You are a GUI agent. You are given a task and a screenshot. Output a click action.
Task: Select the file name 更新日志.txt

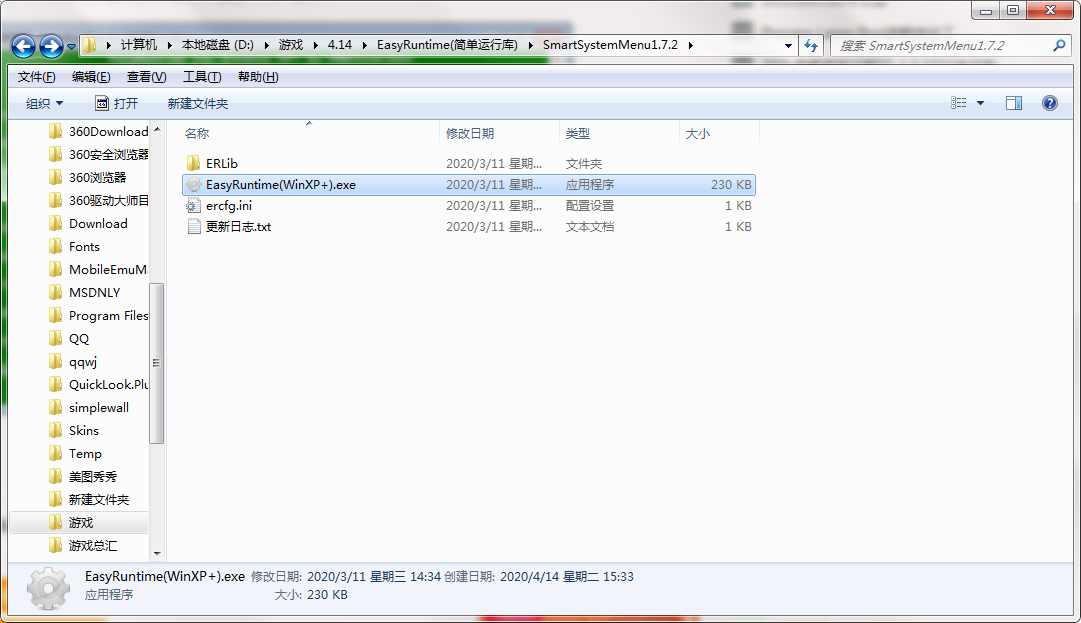239,227
